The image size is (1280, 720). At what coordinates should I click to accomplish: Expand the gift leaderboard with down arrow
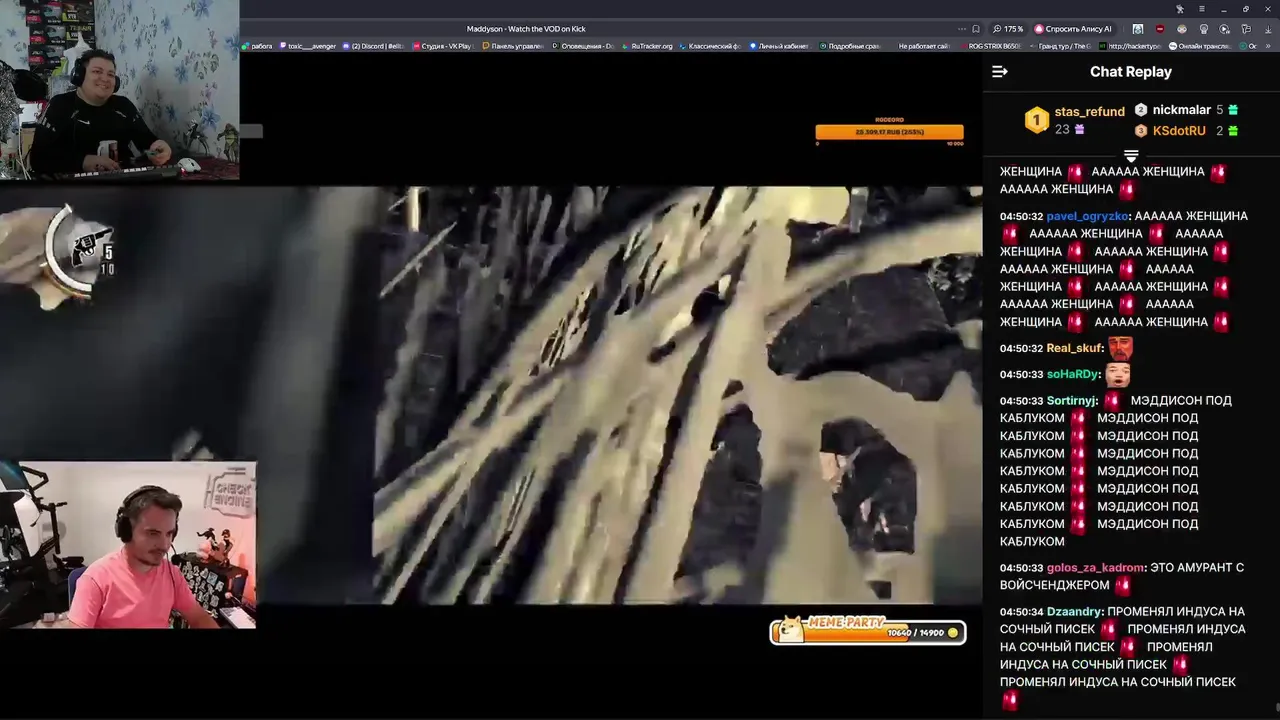[x=1131, y=156]
